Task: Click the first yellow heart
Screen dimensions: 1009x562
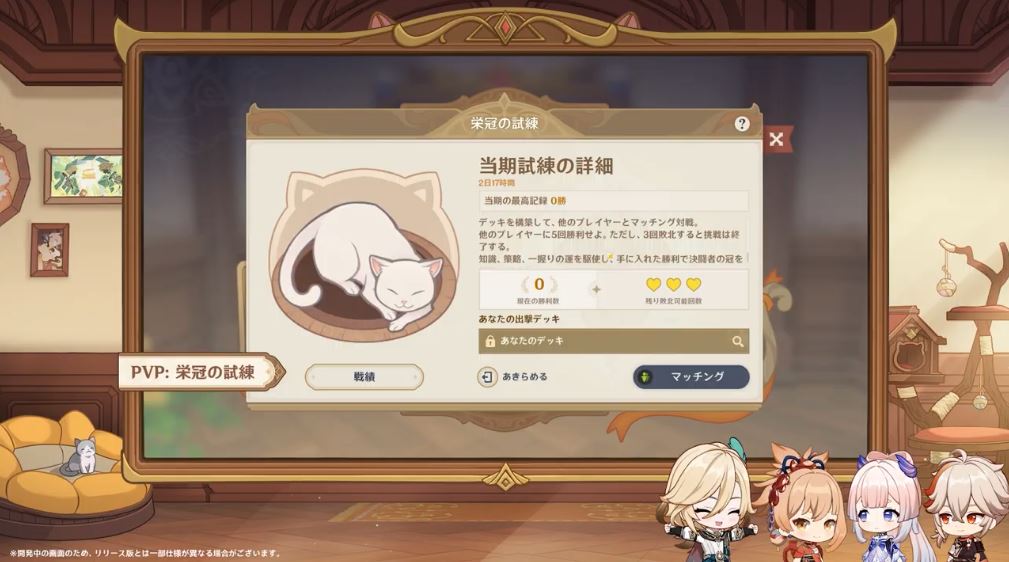Action: pyautogui.click(x=653, y=285)
